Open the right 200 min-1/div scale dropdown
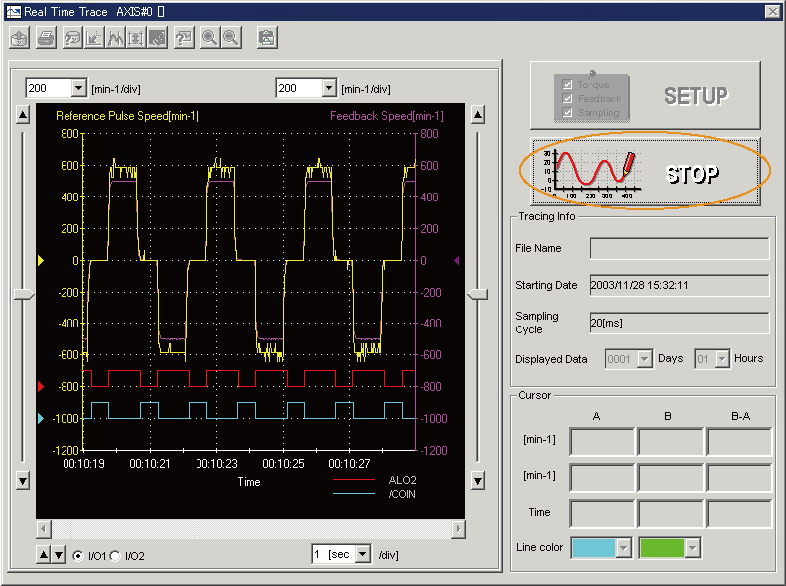Viewport: 786px width, 586px height. click(329, 88)
